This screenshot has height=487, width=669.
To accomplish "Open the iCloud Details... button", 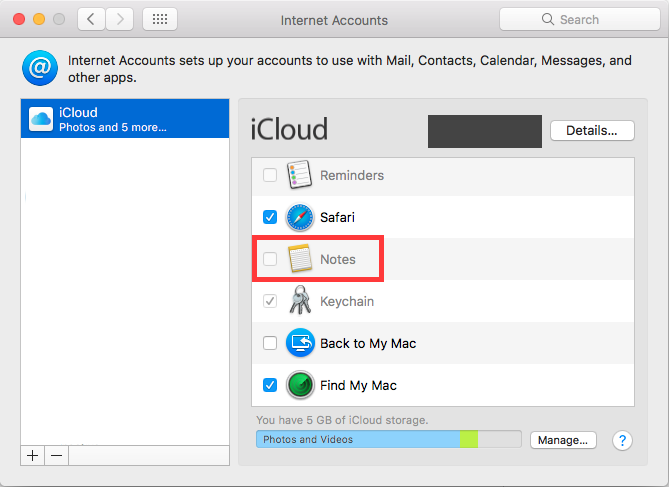I will (592, 130).
